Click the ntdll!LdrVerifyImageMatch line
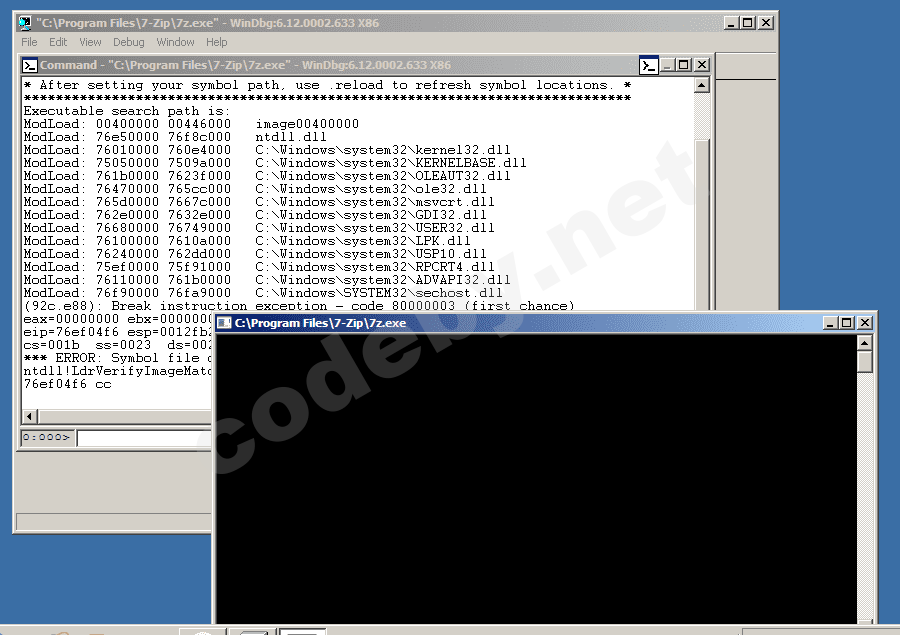This screenshot has width=900, height=635. click(x=117, y=371)
